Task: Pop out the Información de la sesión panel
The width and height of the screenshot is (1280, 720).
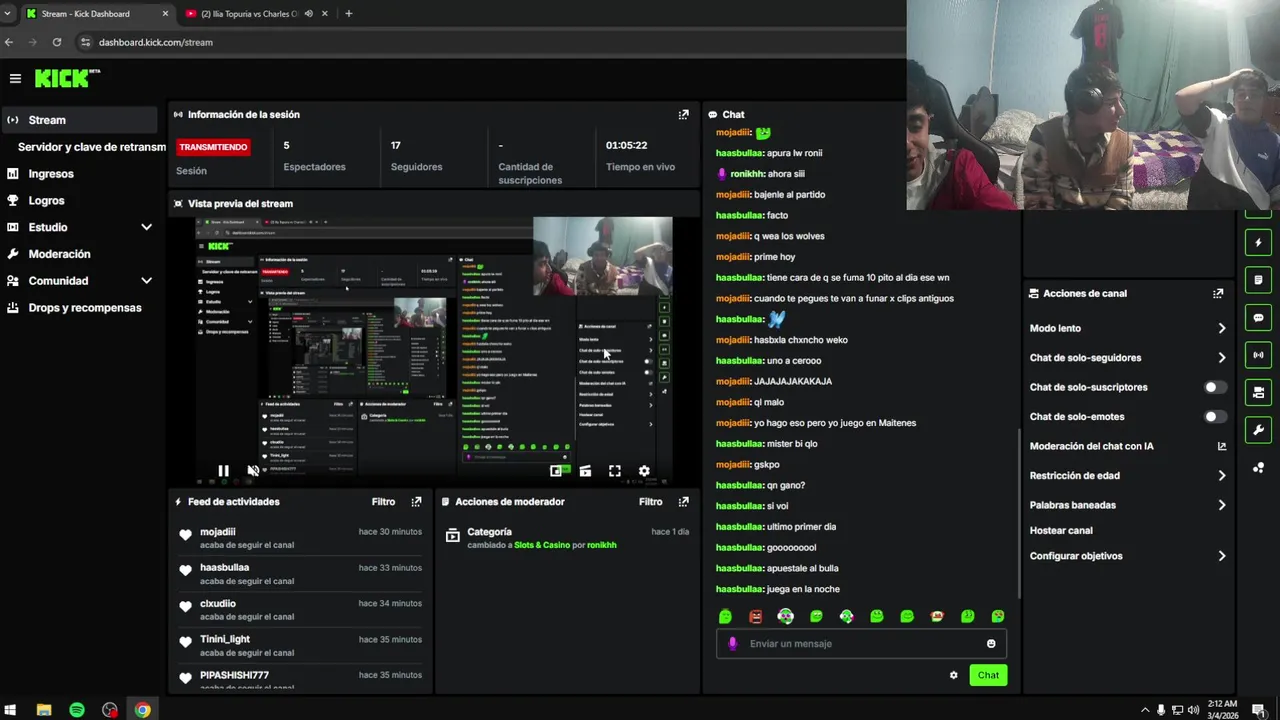Action: pyautogui.click(x=684, y=115)
